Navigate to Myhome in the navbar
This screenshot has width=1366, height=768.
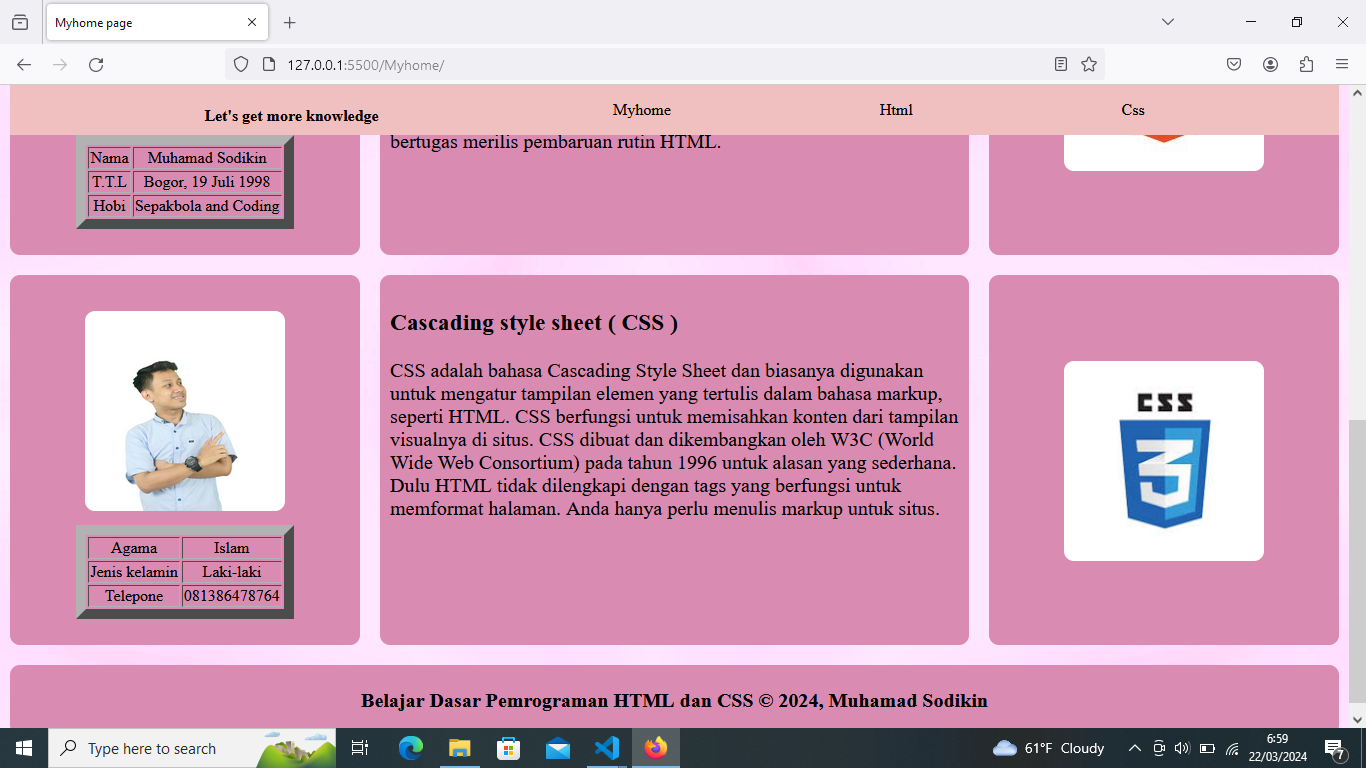[641, 110]
